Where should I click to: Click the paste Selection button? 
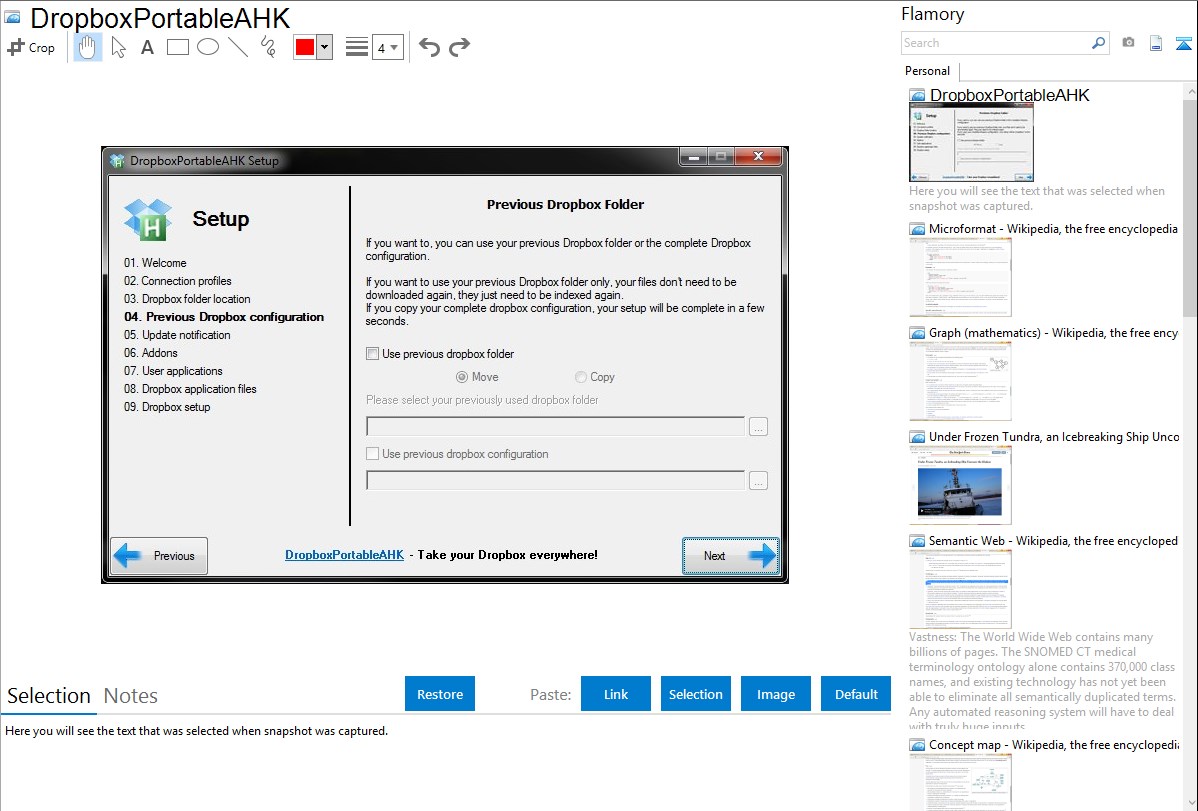[695, 694]
